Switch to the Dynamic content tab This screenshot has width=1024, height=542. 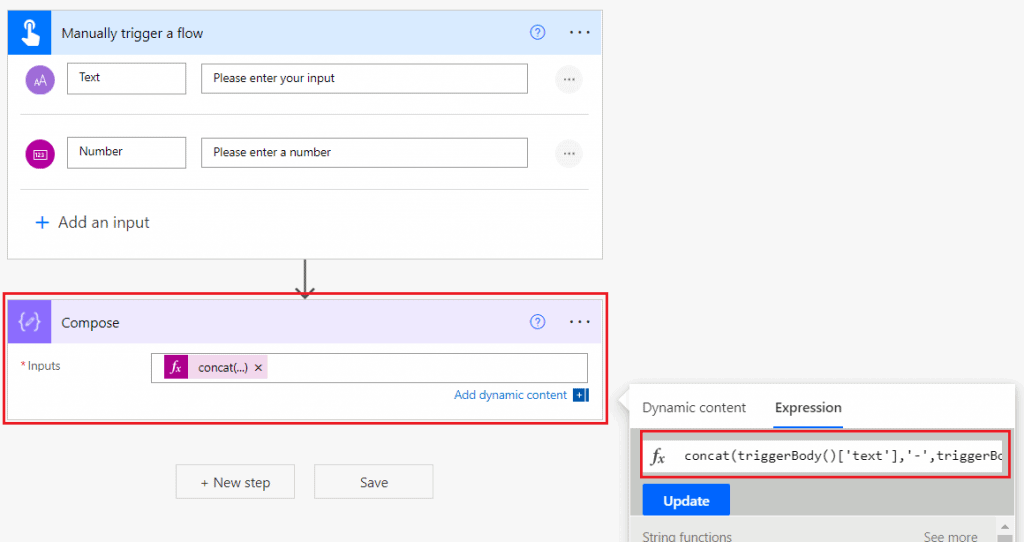[x=694, y=407]
